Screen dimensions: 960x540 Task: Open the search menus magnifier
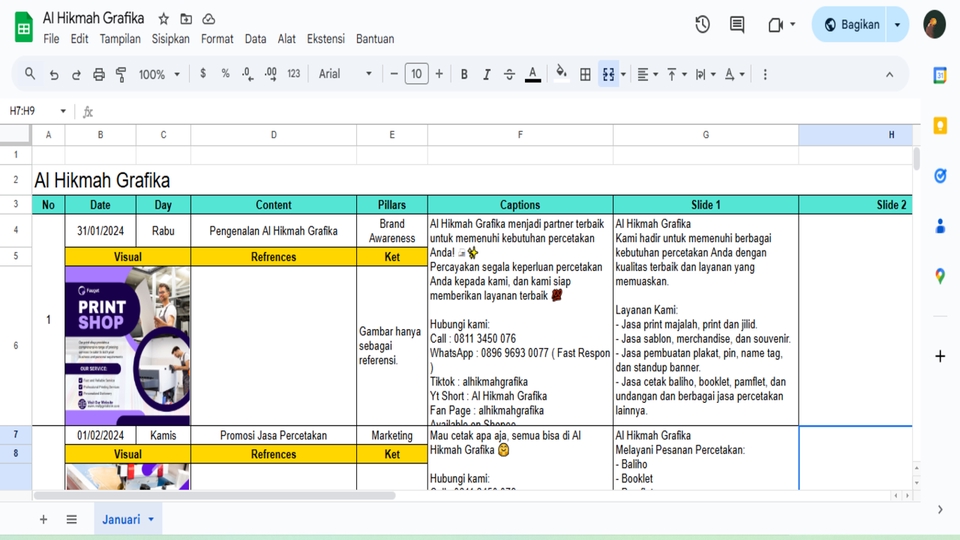[x=29, y=74]
